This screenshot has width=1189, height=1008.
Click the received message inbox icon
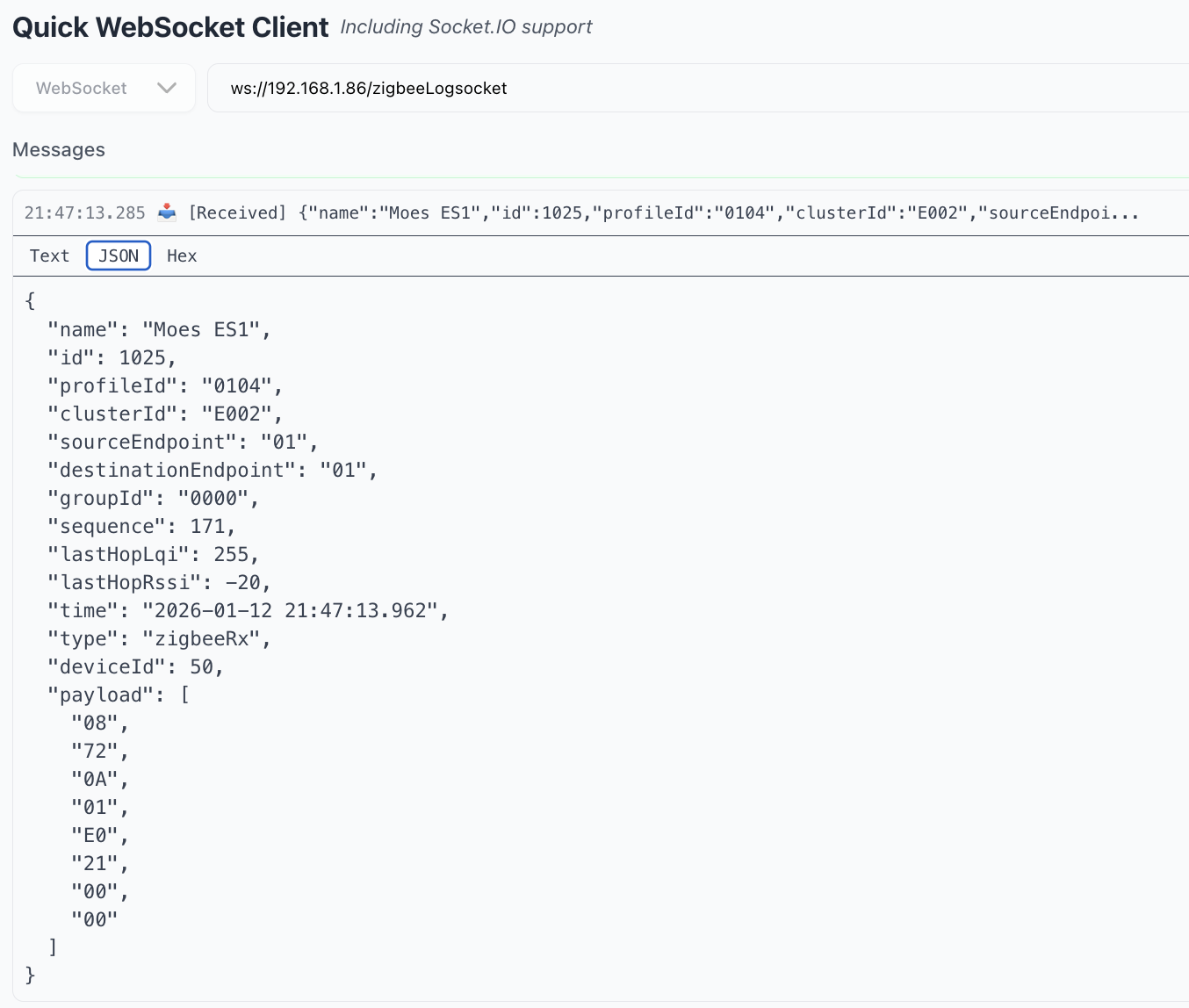coord(167,212)
